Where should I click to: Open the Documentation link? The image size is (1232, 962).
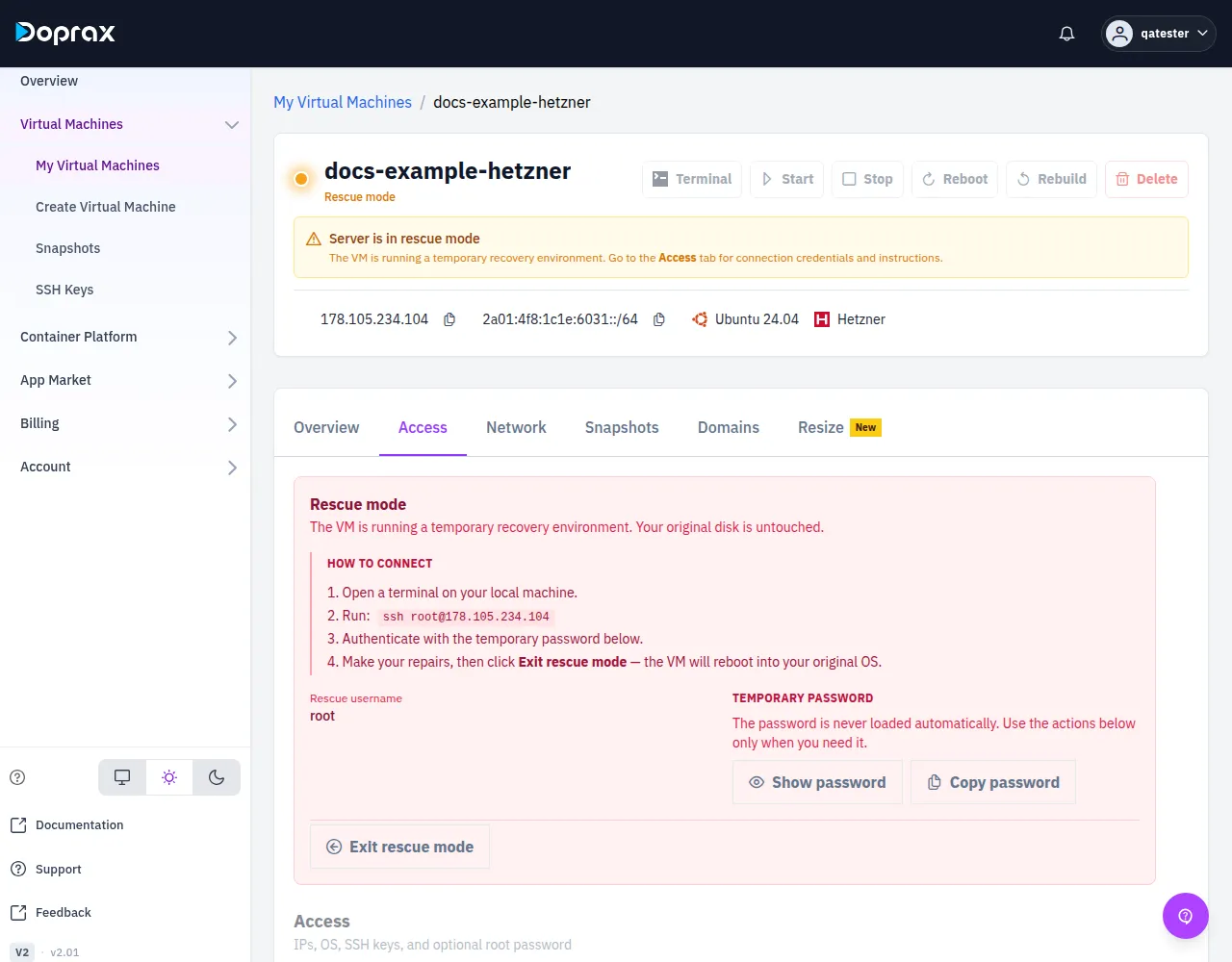coord(66,825)
